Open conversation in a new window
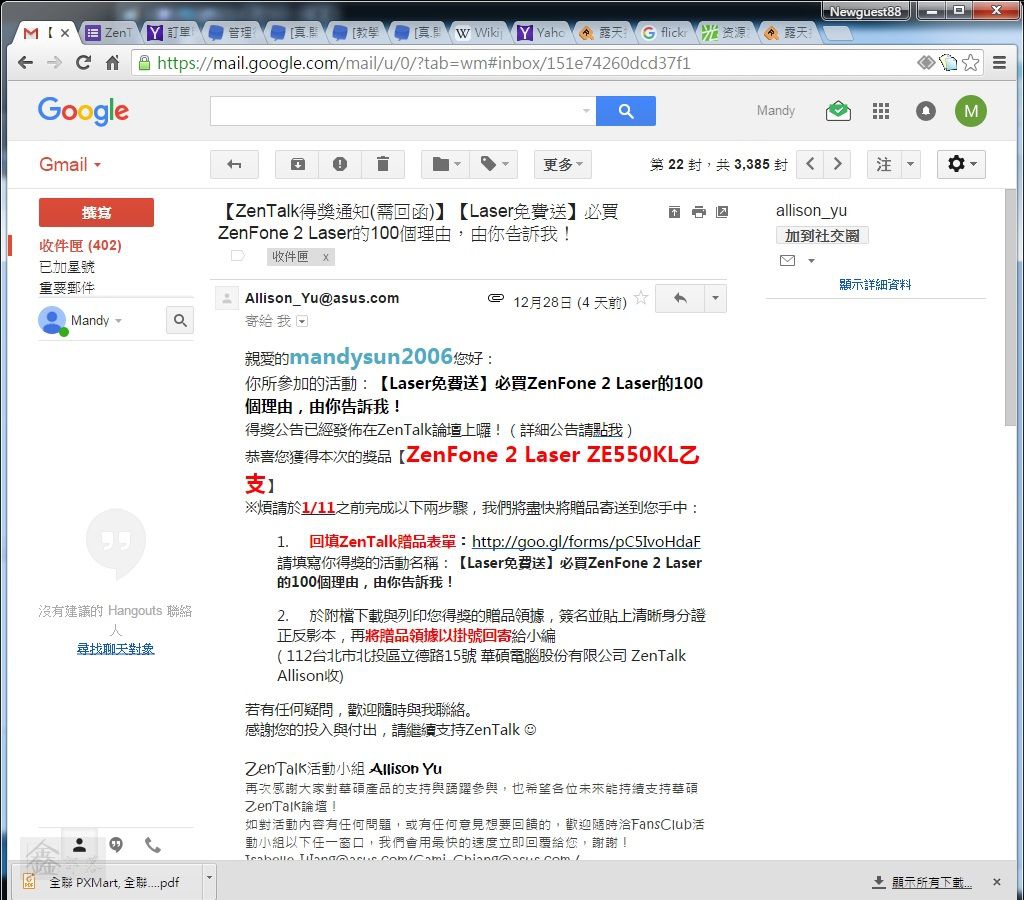This screenshot has height=900, width=1024. [x=722, y=212]
